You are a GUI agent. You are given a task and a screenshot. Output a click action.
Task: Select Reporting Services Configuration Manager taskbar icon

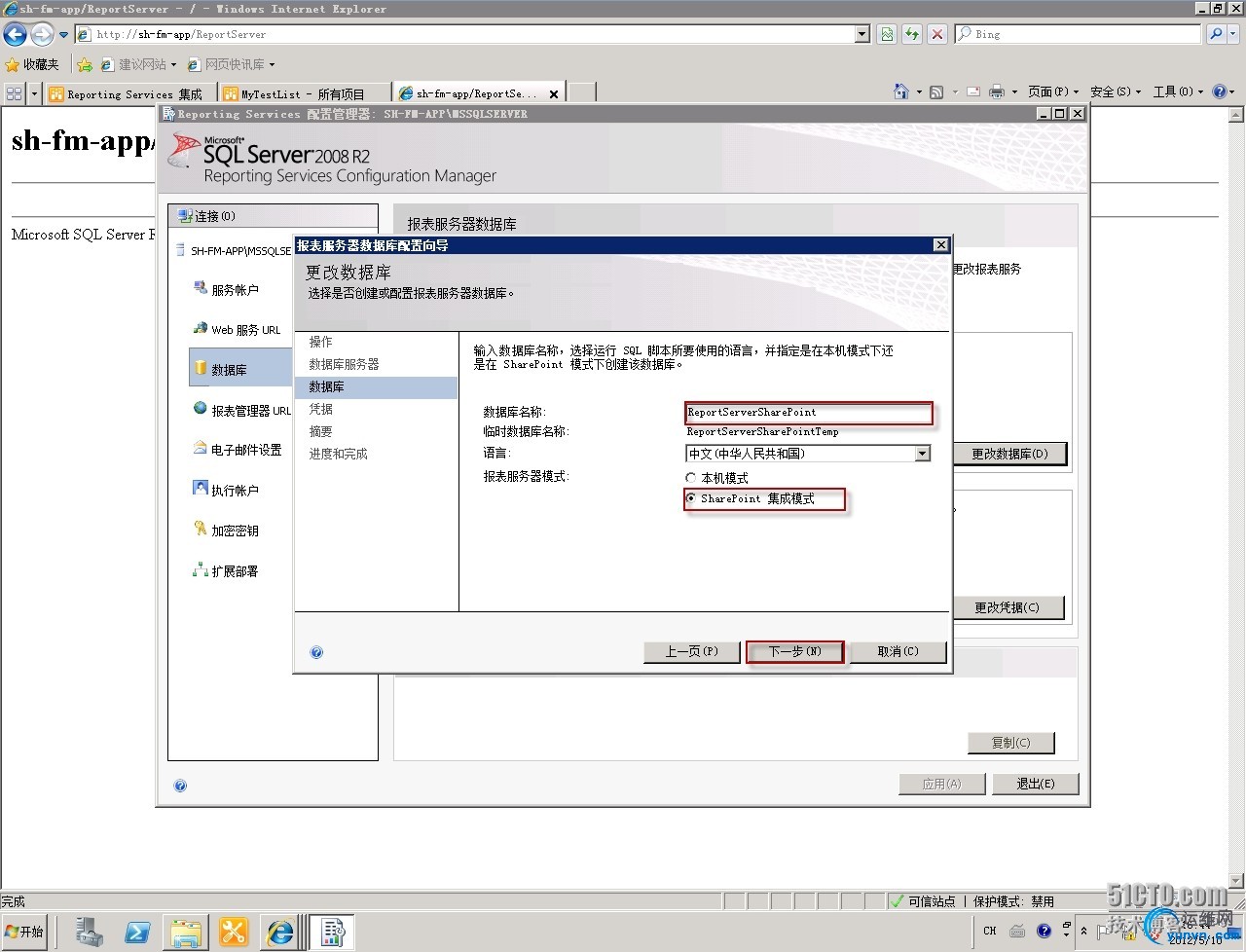pos(332,932)
